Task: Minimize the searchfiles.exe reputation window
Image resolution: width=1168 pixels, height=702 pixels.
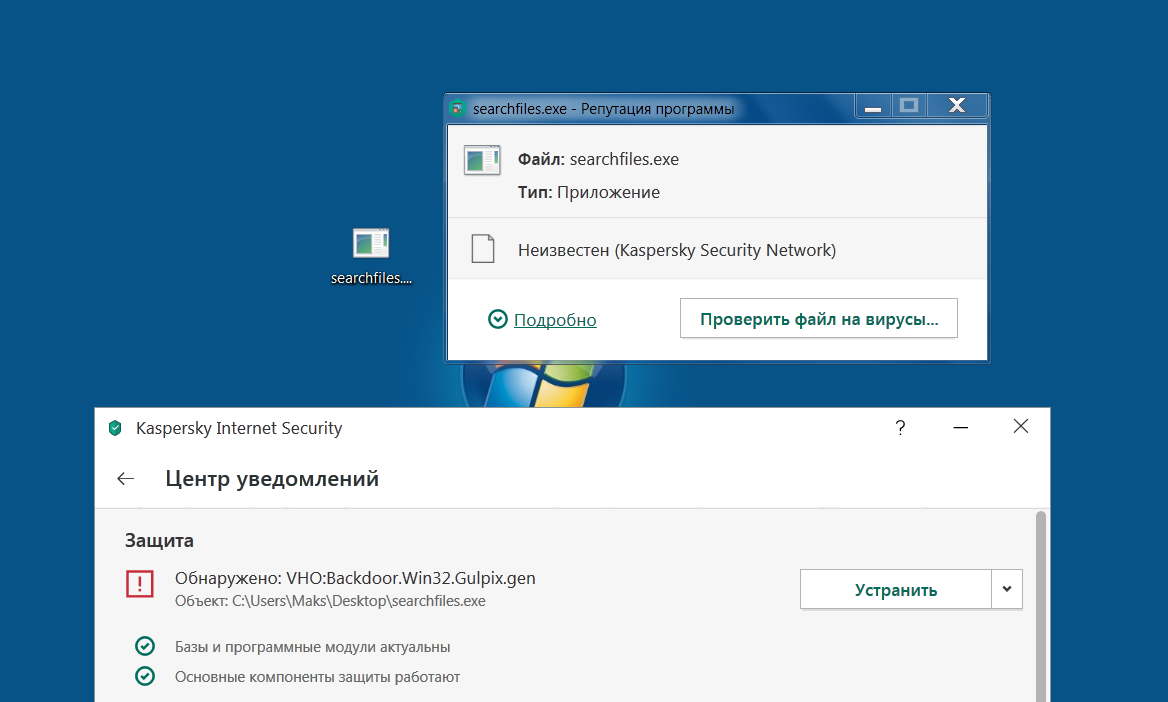Action: (873, 107)
